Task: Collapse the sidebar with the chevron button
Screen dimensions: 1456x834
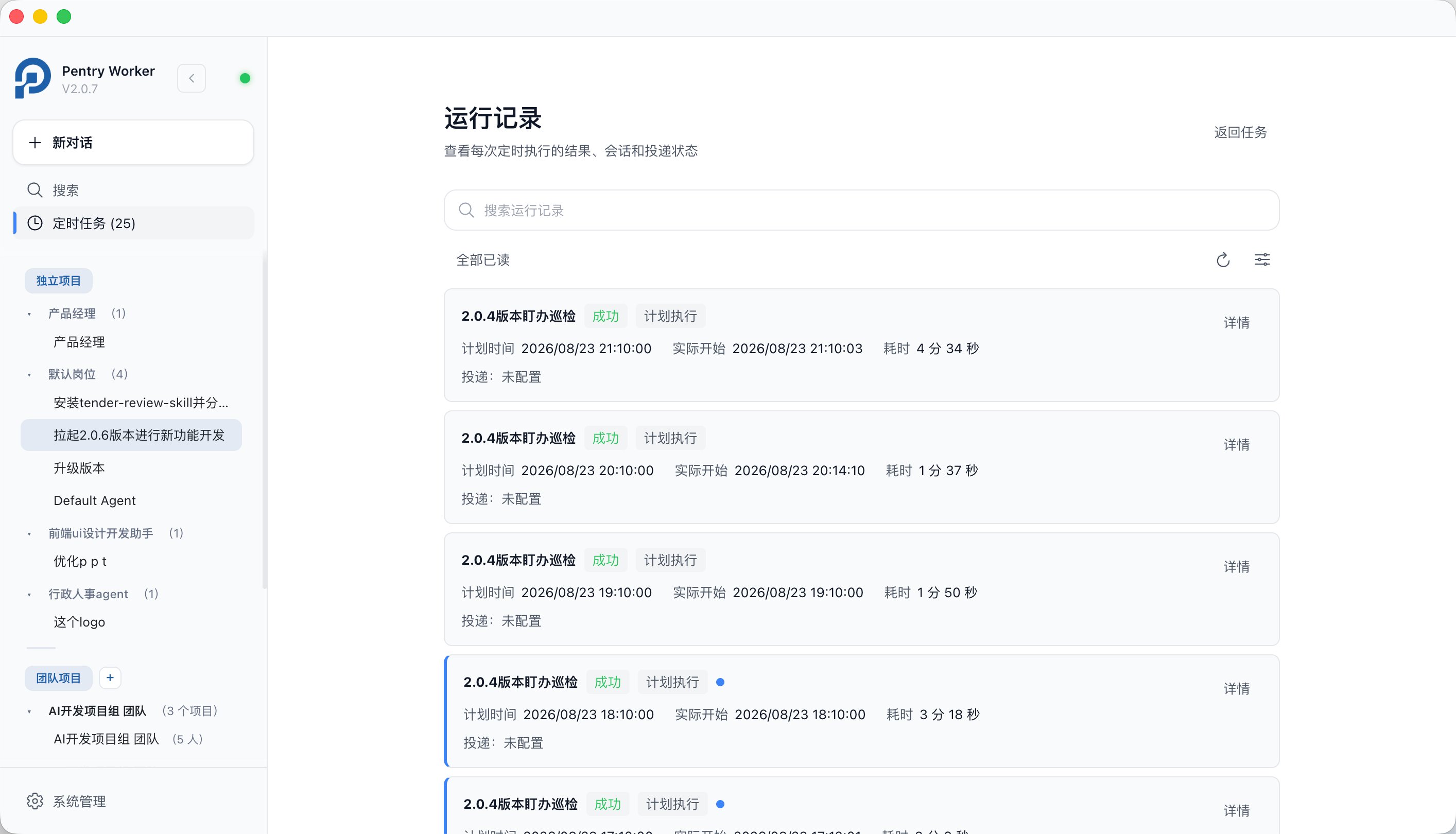Action: click(192, 78)
